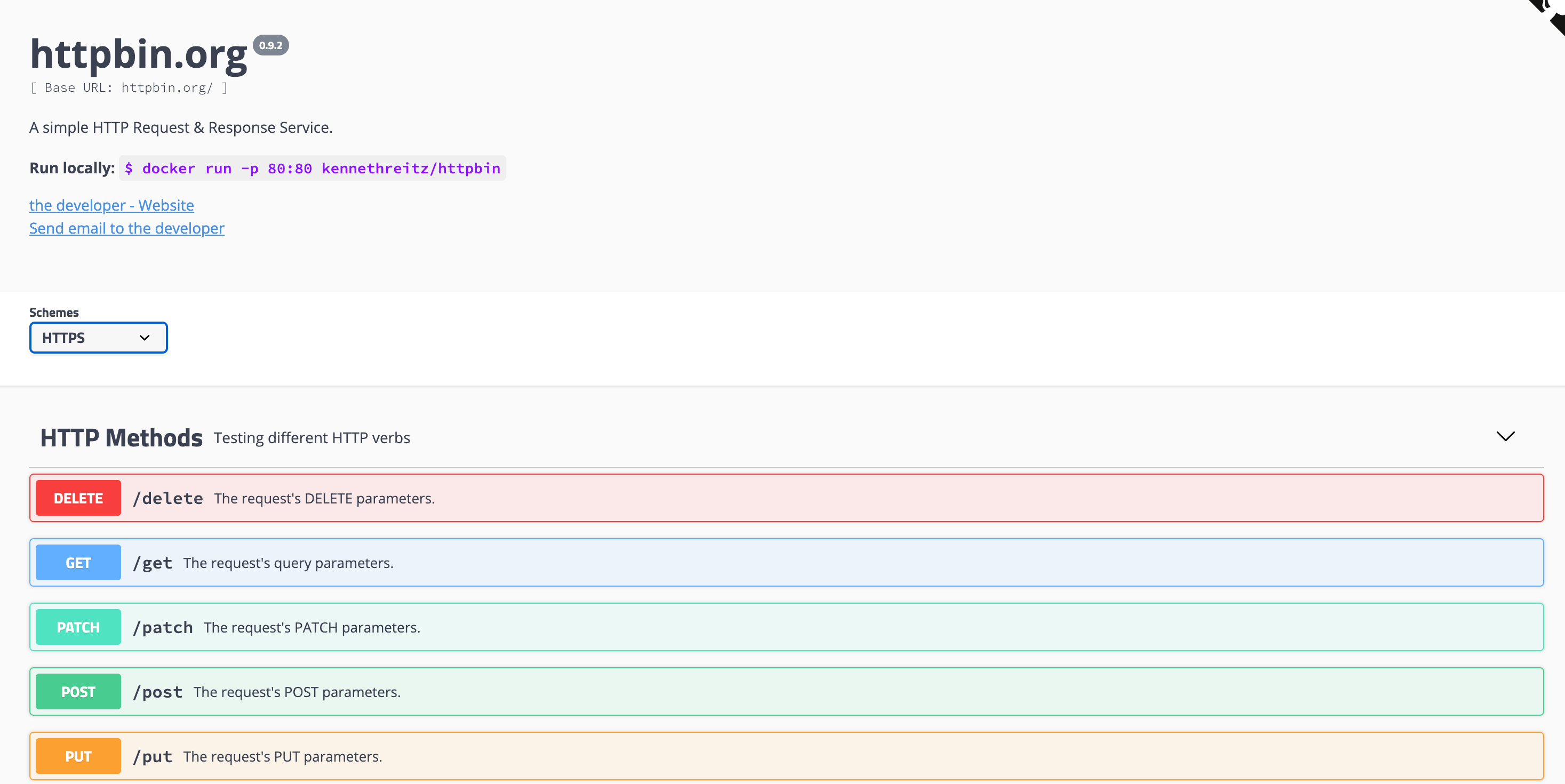The width and height of the screenshot is (1565, 784).
Task: Click the green POST method badge
Action: click(x=78, y=691)
